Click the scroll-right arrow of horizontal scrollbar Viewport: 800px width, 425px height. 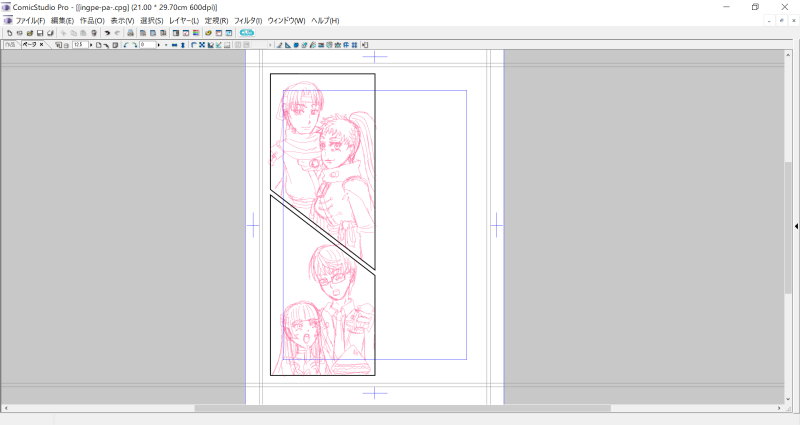point(779,408)
